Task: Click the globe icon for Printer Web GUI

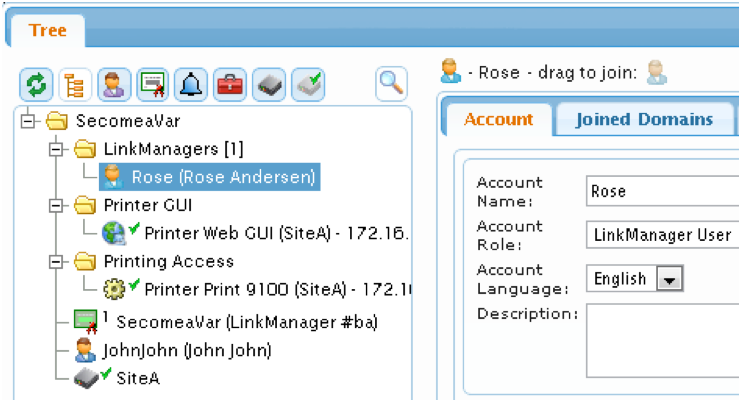Action: [114, 233]
